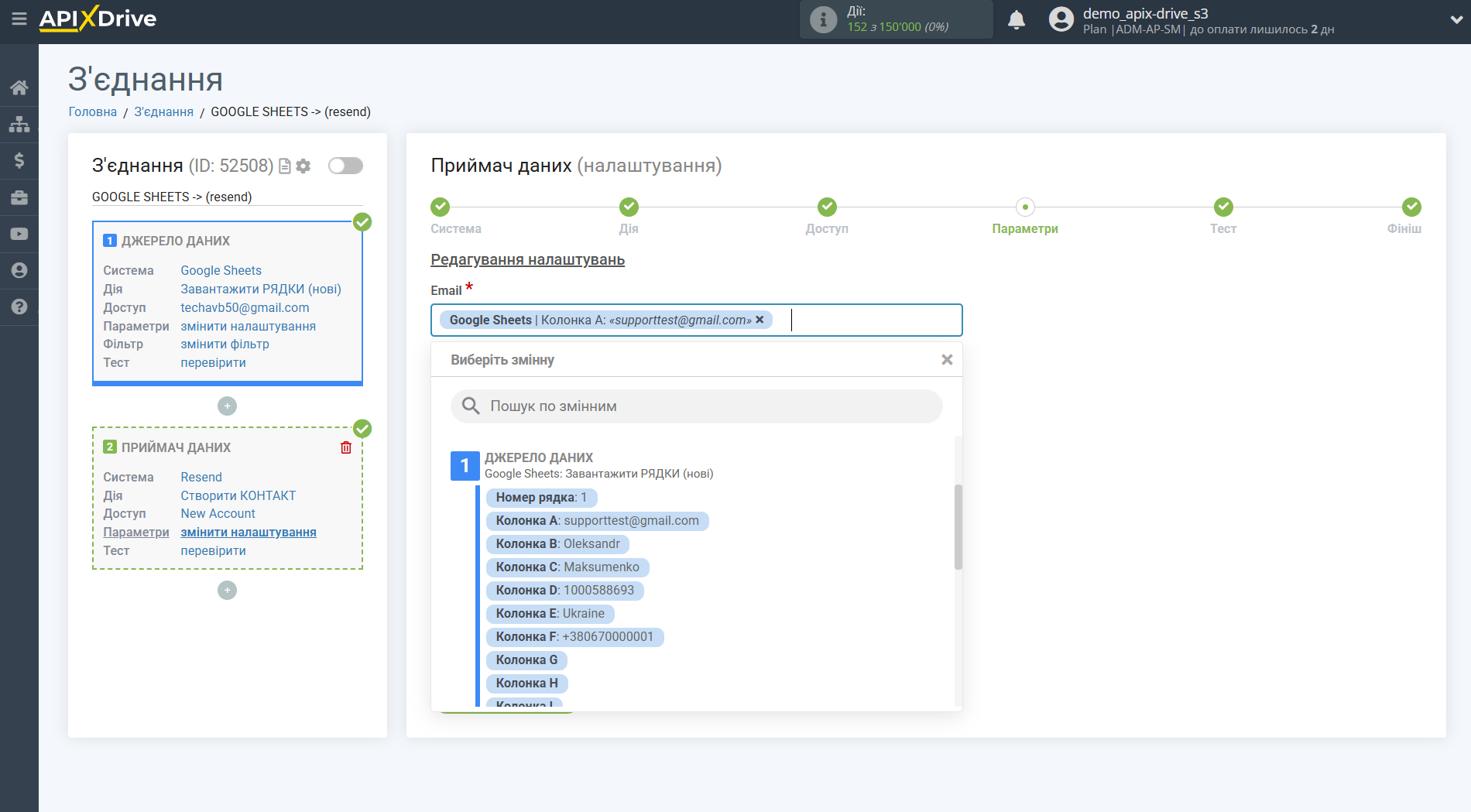Remove the Колонка A tag from the Email field

[x=760, y=320]
